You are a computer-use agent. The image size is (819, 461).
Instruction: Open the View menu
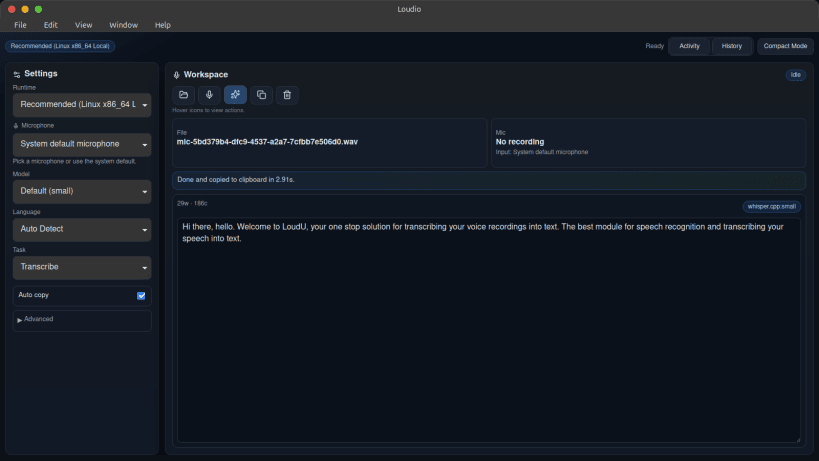click(84, 25)
